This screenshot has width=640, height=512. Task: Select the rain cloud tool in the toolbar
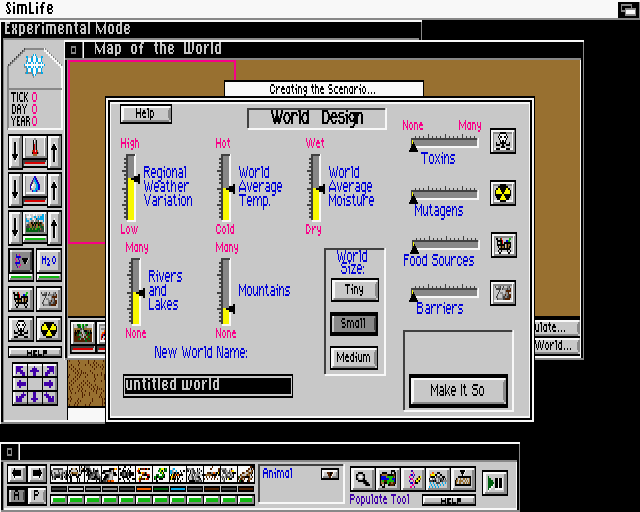[438, 479]
